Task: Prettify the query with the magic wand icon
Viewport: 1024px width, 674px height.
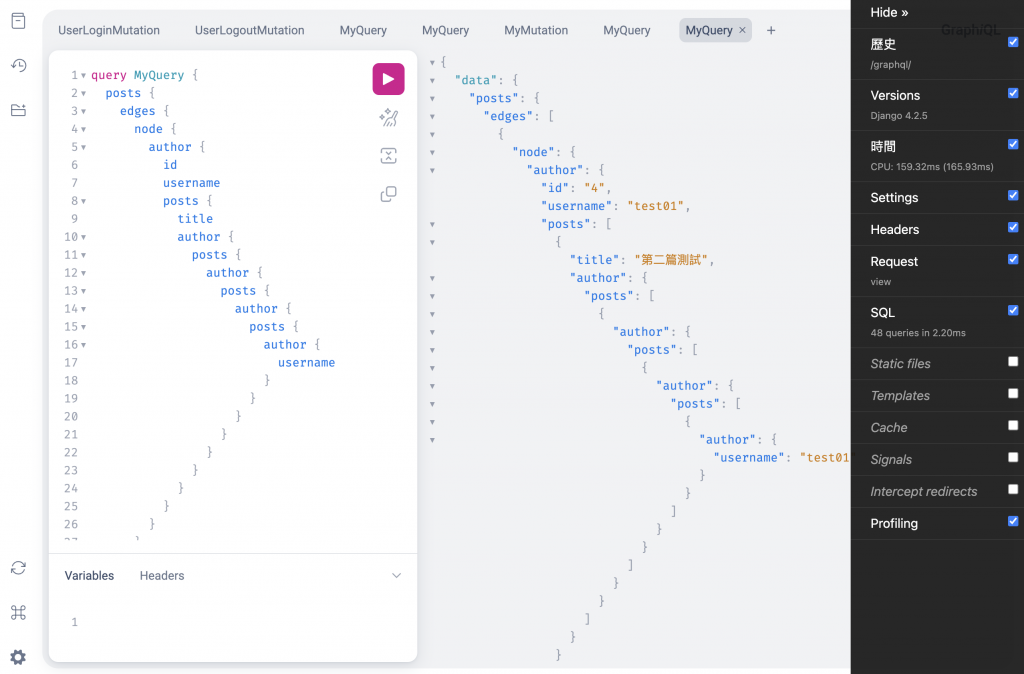Action: (x=389, y=118)
